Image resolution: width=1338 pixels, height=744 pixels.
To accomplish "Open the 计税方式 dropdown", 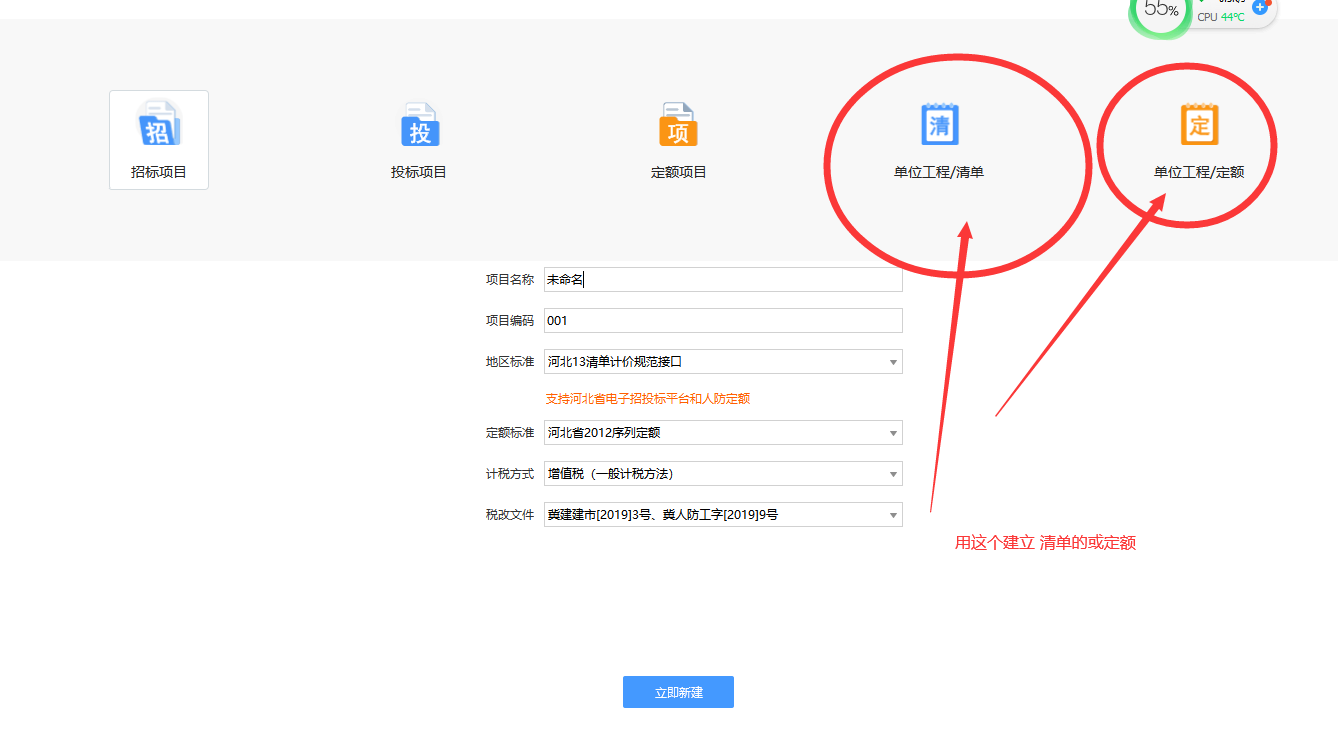I will point(723,474).
